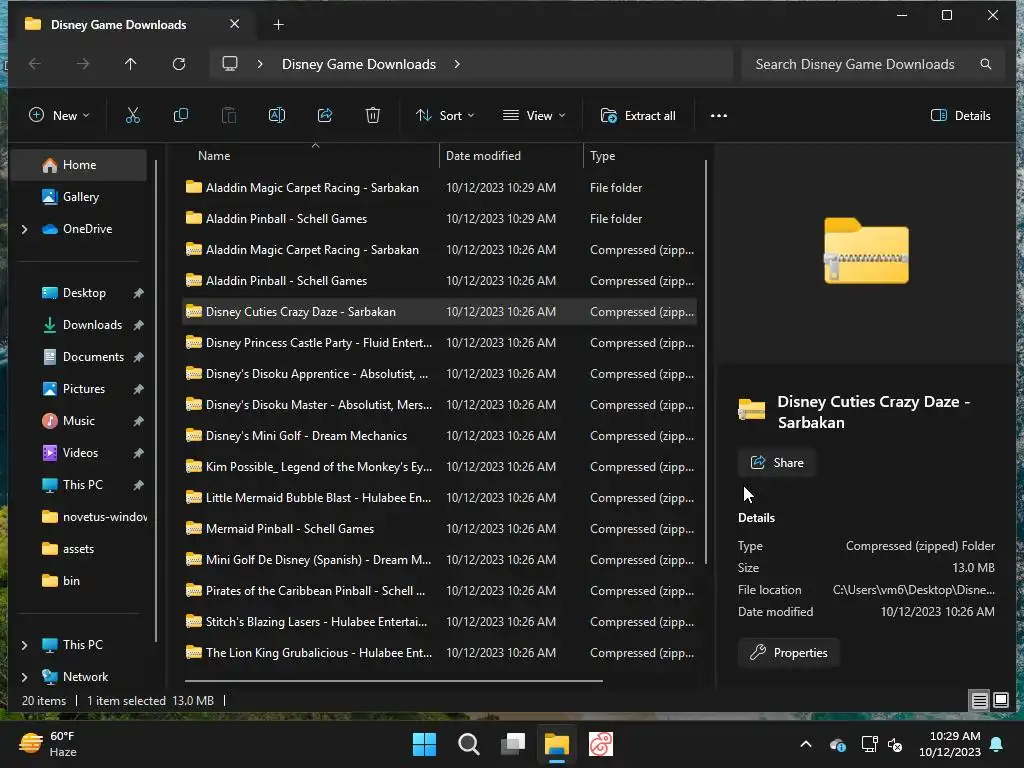1024x768 pixels.
Task: Click the Cut scissors icon
Action: coord(133,116)
